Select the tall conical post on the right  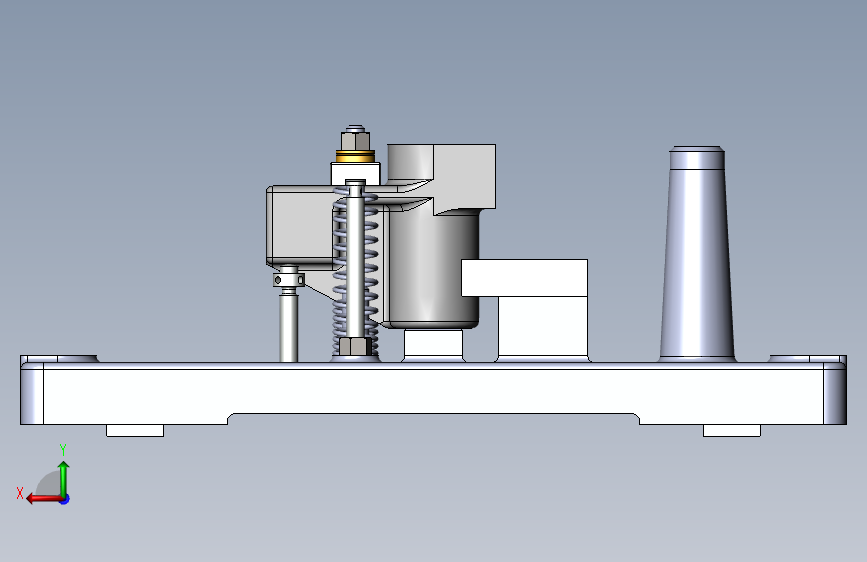click(697, 254)
